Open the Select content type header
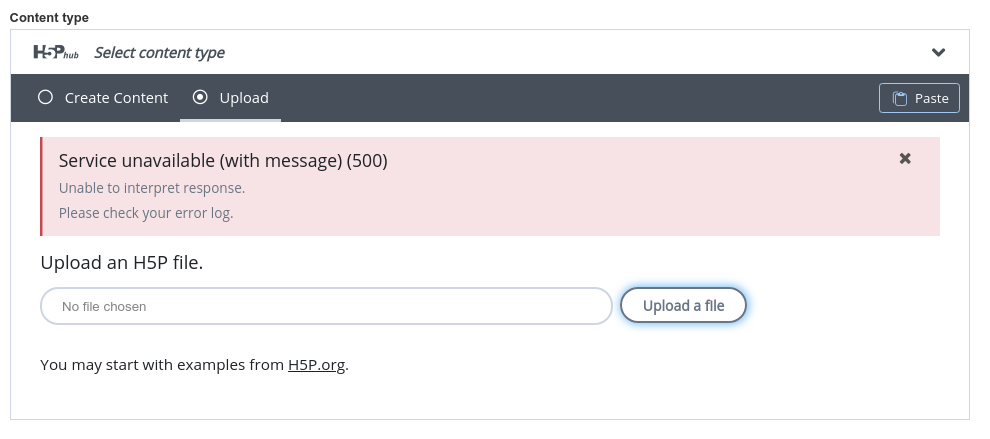The image size is (990, 439). (490, 52)
